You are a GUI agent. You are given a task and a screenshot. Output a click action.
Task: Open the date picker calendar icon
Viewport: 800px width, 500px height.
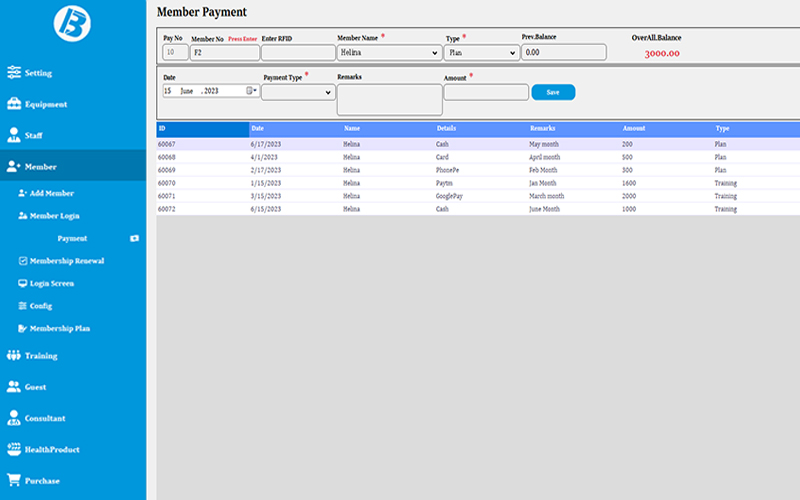click(x=251, y=91)
